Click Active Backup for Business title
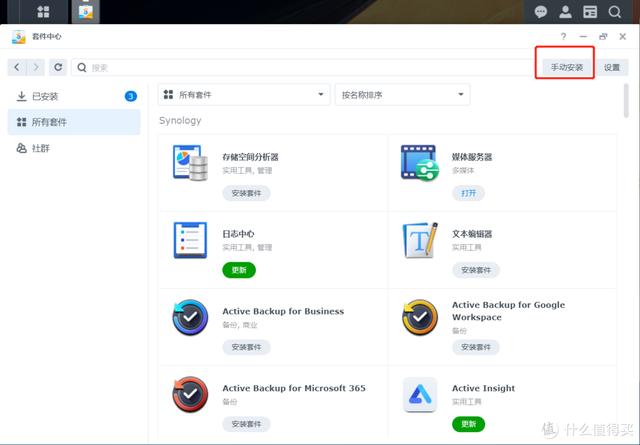Screen dimensions: 640x445 coord(283,311)
